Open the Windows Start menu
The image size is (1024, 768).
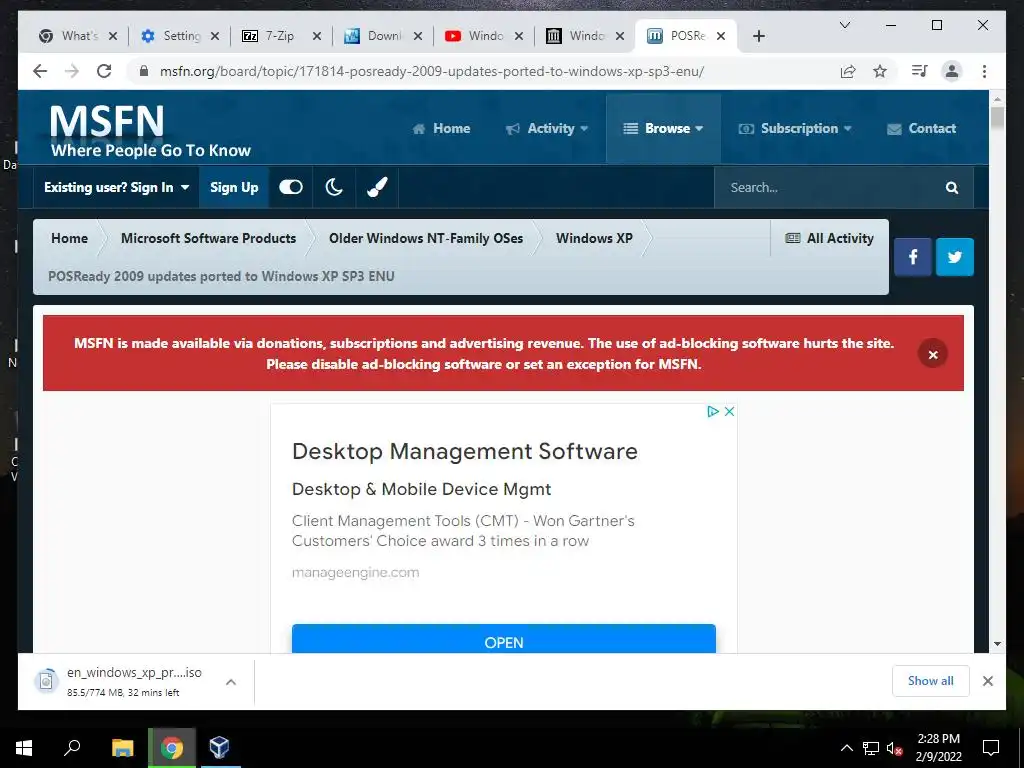point(24,748)
